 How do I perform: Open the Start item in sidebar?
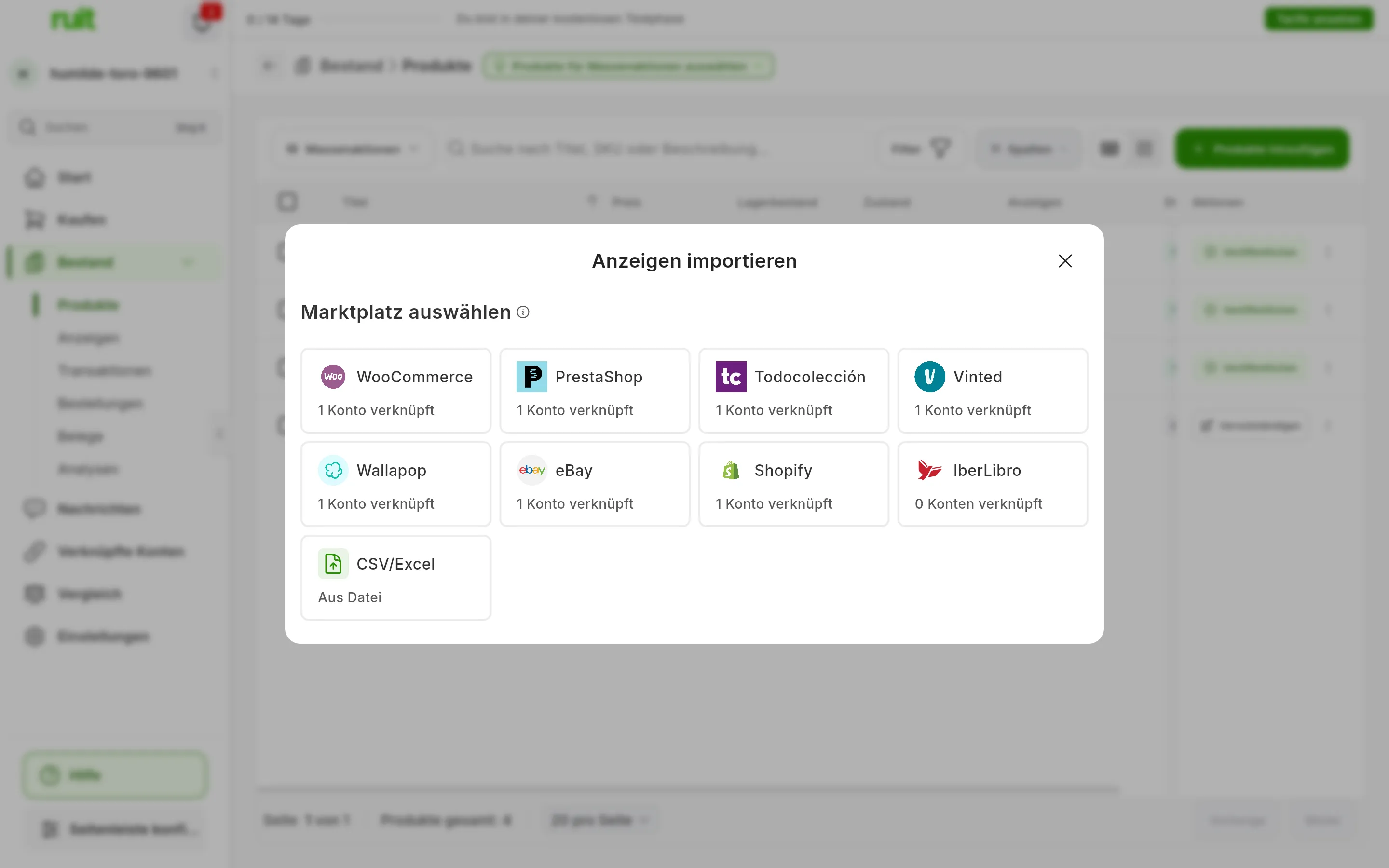pos(115,177)
